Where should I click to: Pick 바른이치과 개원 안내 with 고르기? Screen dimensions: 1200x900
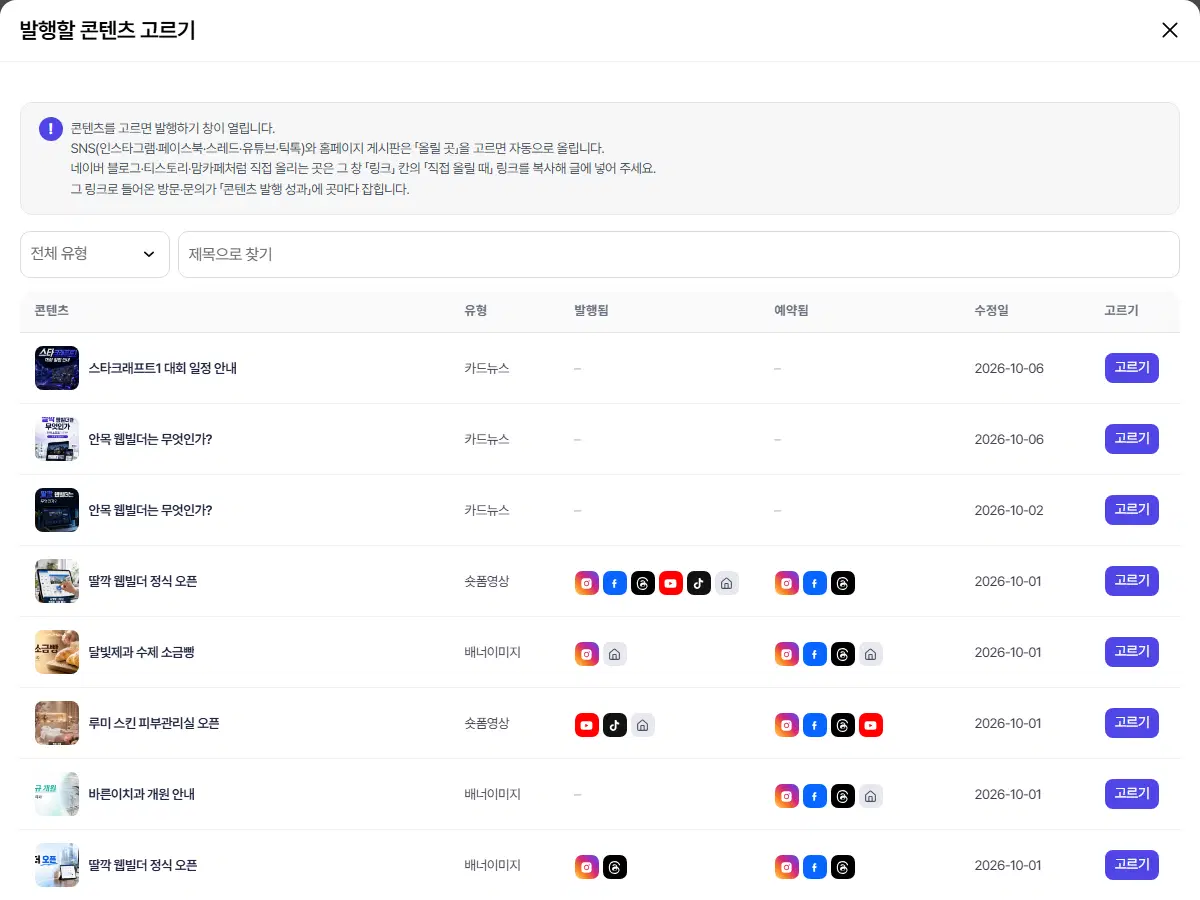(1132, 794)
